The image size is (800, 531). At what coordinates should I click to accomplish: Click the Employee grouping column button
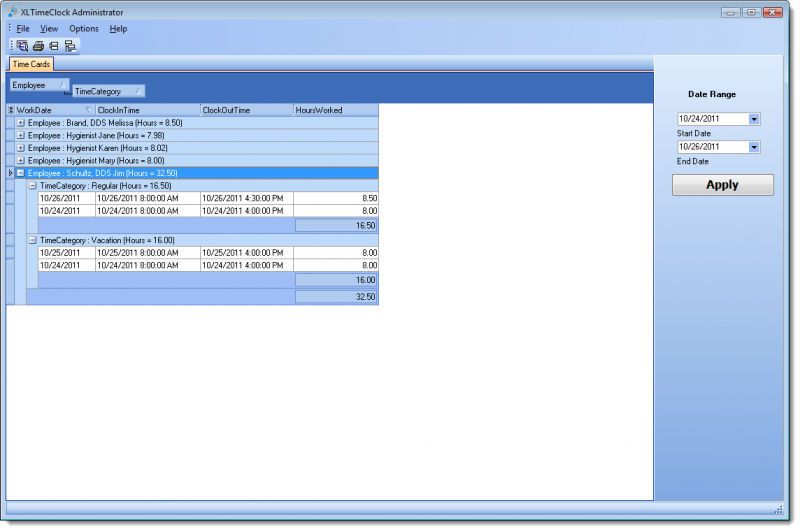point(39,85)
